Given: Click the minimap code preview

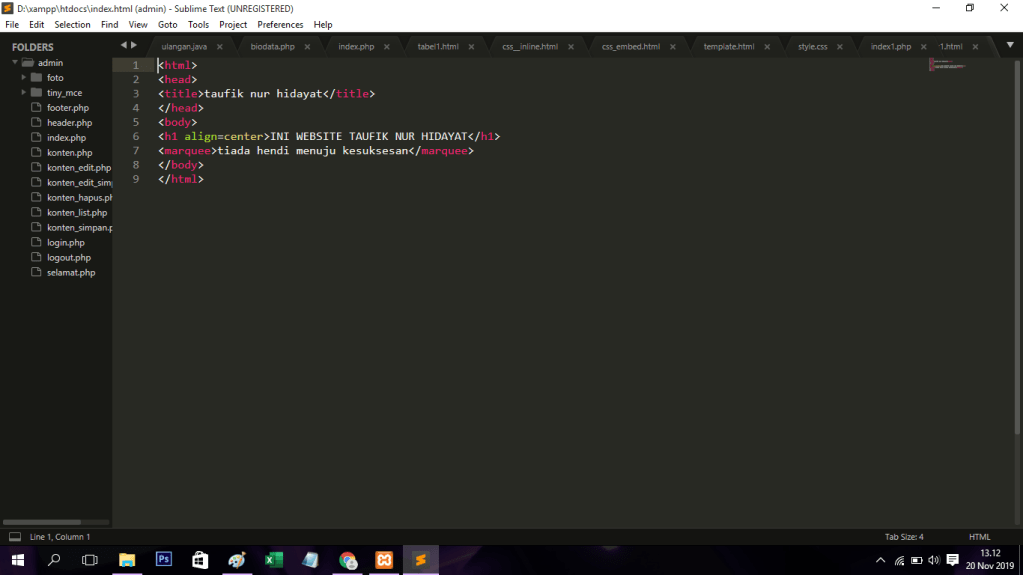Looking at the screenshot, I should pos(948,66).
